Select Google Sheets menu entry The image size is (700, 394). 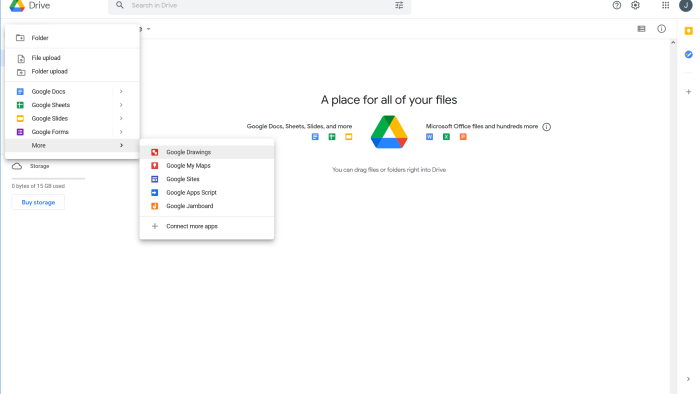72,105
